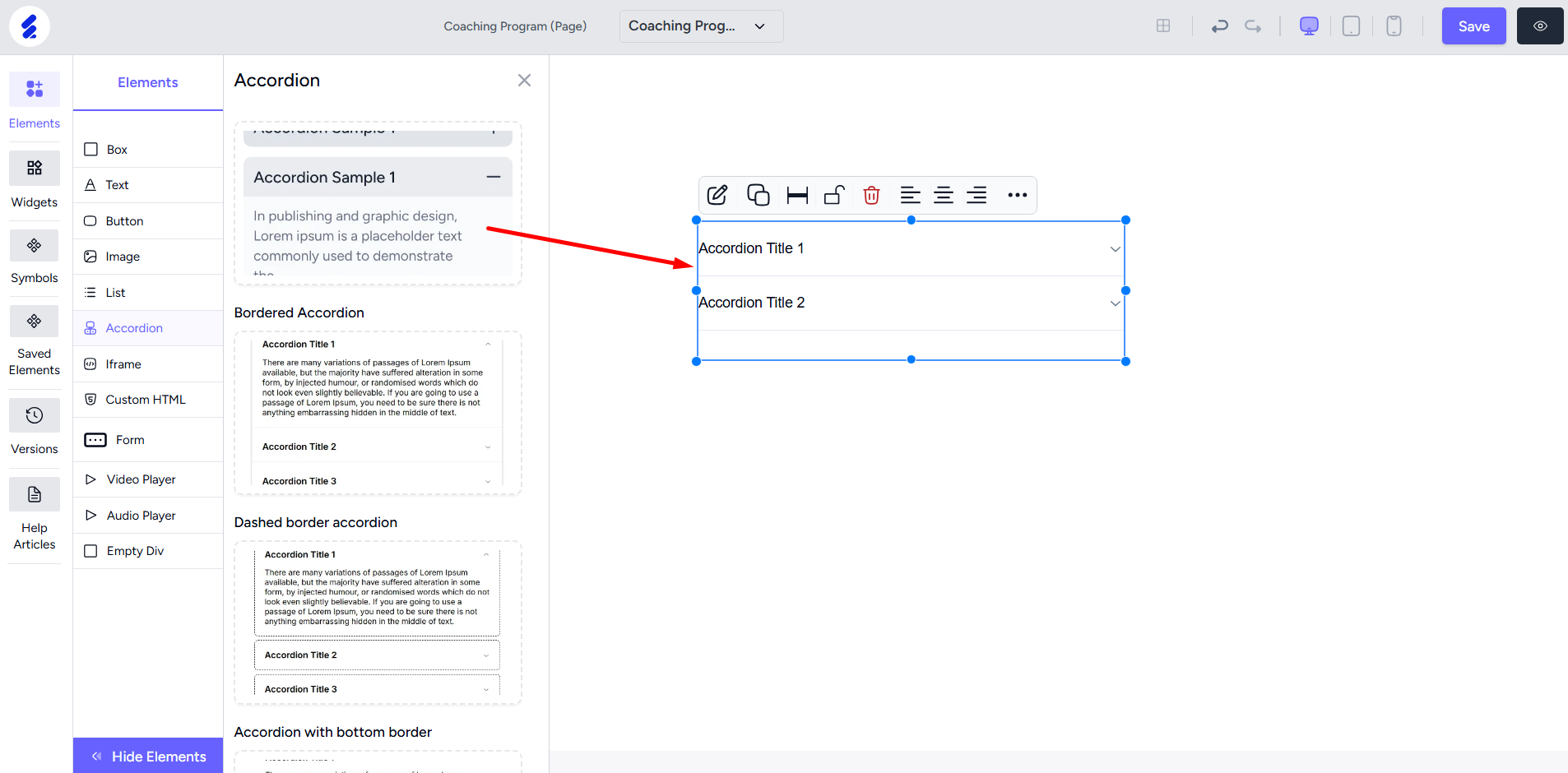
Task: Undo the last action
Action: pos(1219,26)
